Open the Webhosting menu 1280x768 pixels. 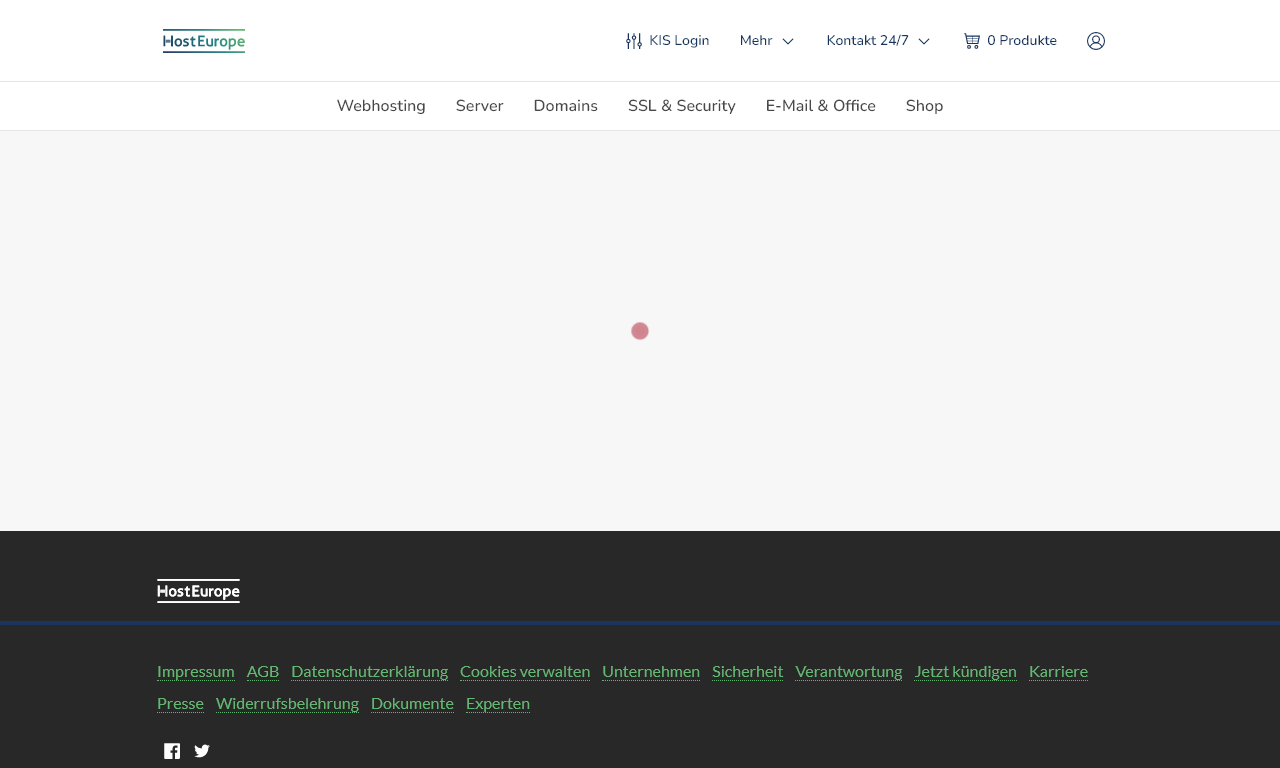[x=381, y=106]
